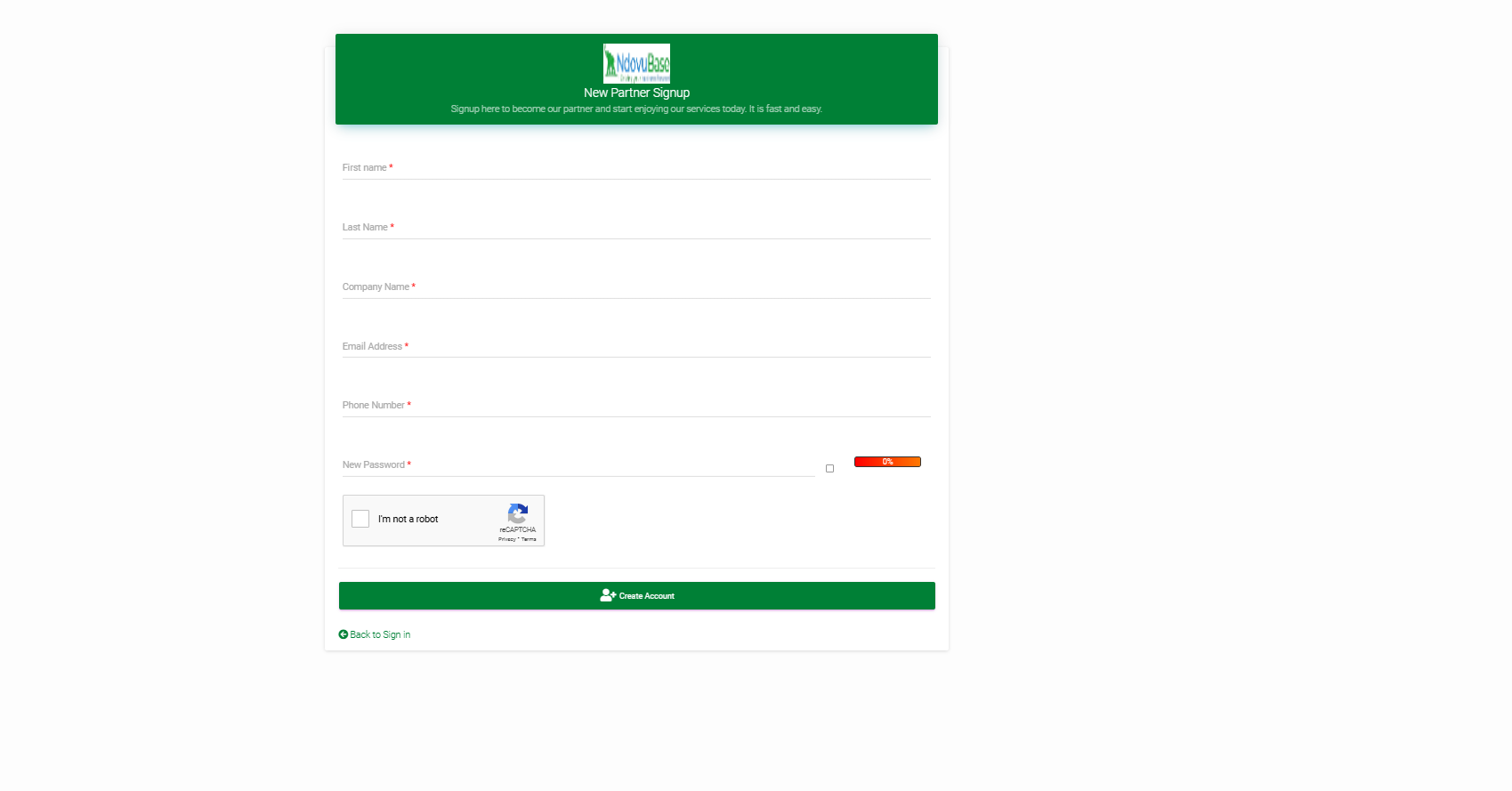Click the password strength 0% bar
The image size is (1512, 791).
[x=887, y=462]
